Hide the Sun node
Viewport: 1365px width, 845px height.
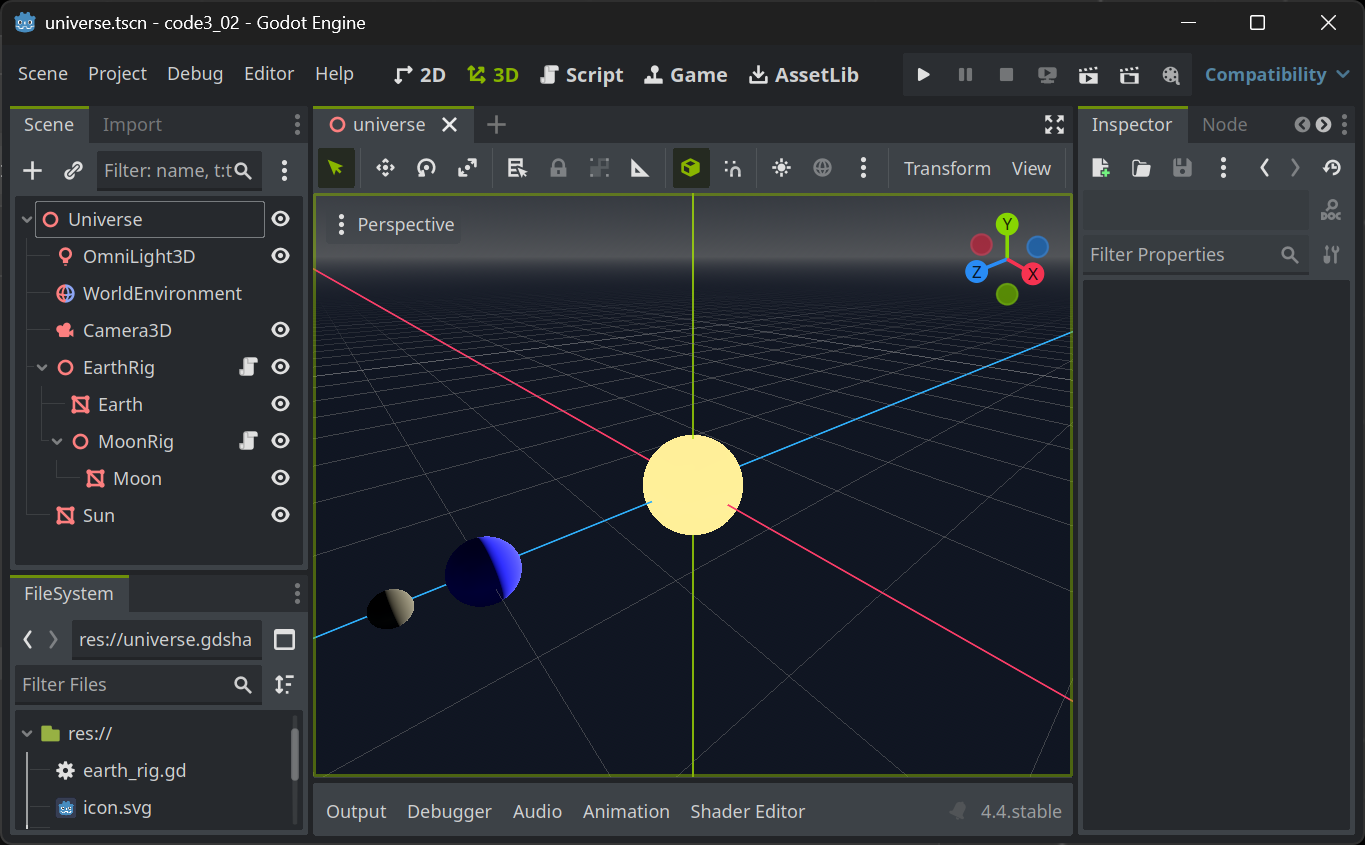[281, 515]
